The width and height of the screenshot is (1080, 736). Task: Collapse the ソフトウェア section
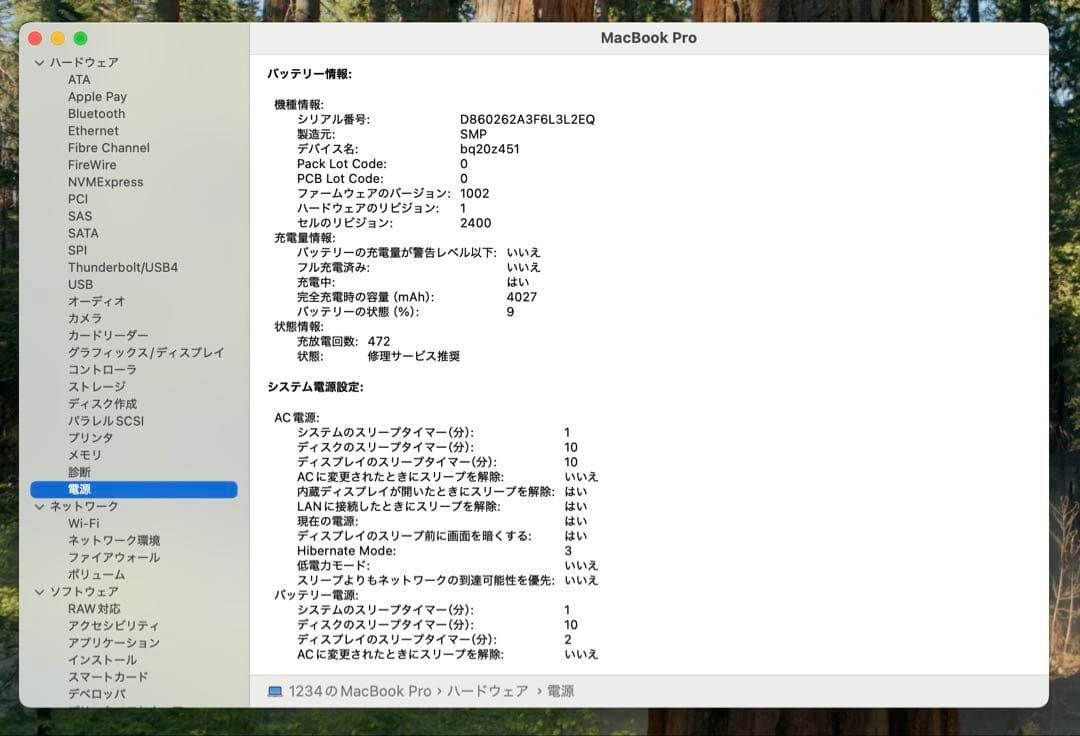[39, 591]
